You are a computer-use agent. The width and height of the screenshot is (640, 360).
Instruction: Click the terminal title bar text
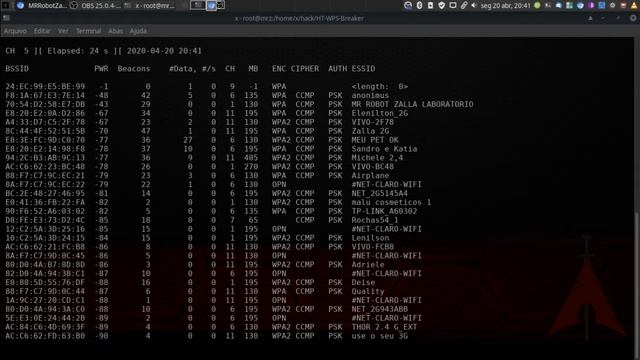pos(299,18)
